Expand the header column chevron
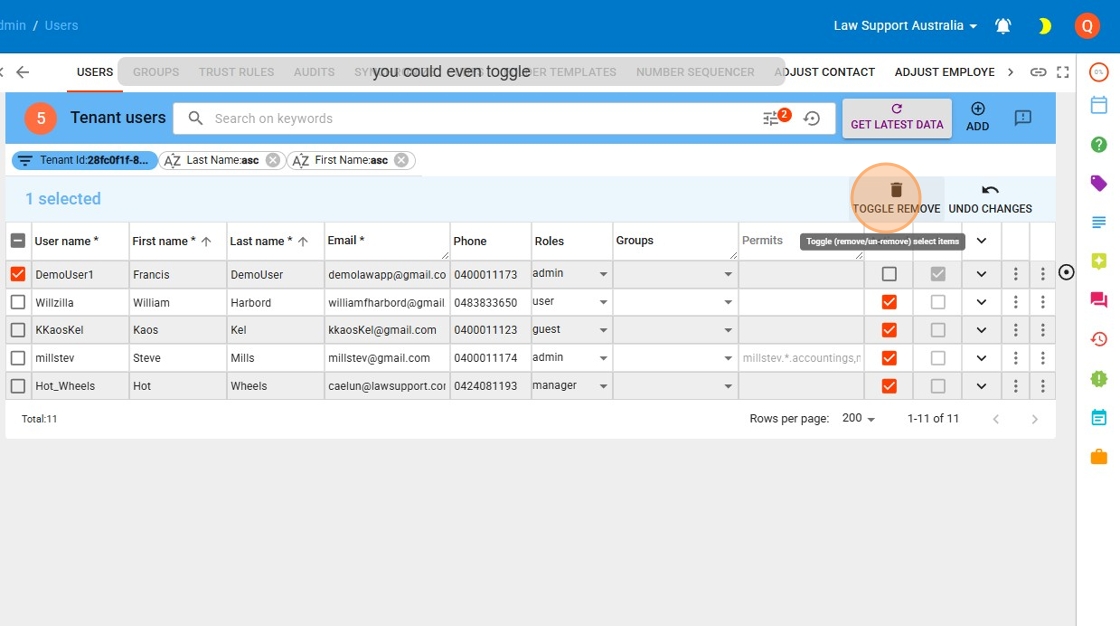Screen dimensions: 1120x626 981,241
